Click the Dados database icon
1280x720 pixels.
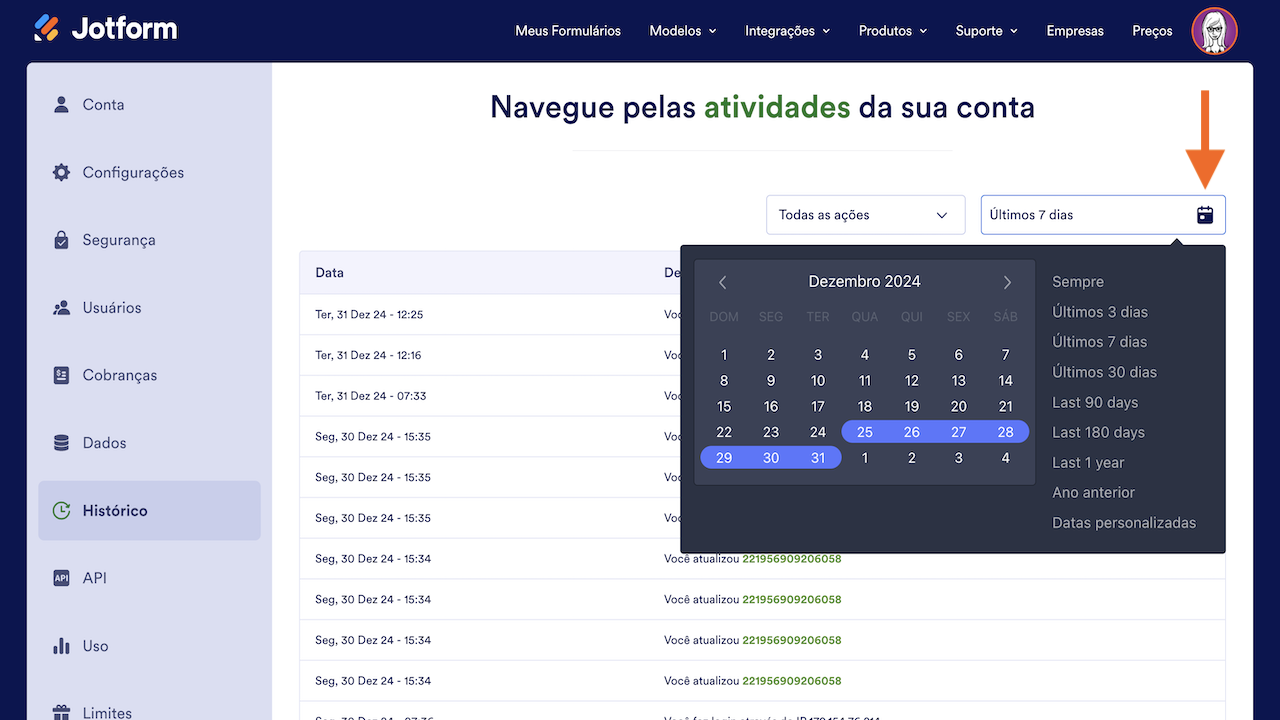tap(62, 443)
